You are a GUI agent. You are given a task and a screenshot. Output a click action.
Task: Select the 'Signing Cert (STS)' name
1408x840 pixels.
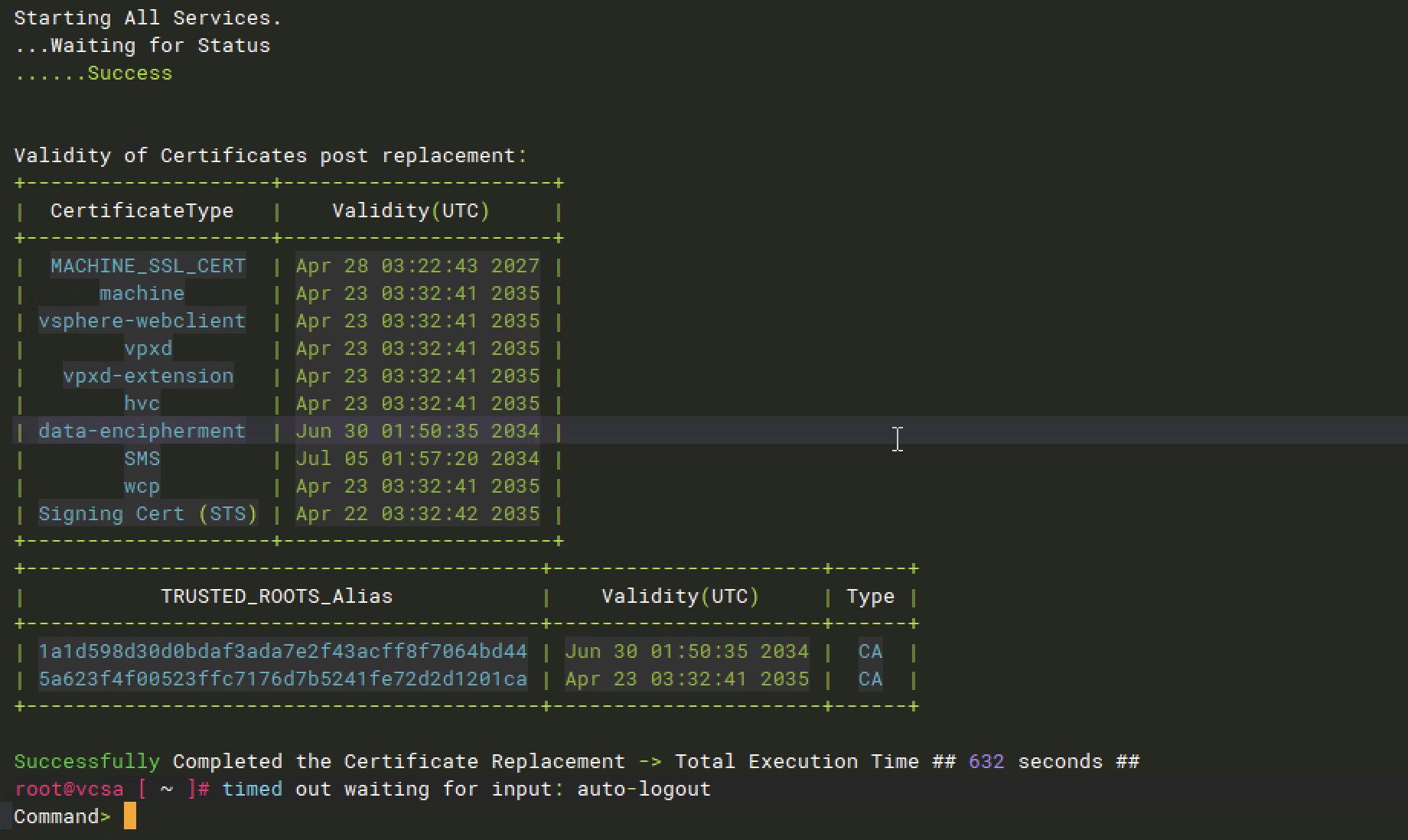[148, 513]
